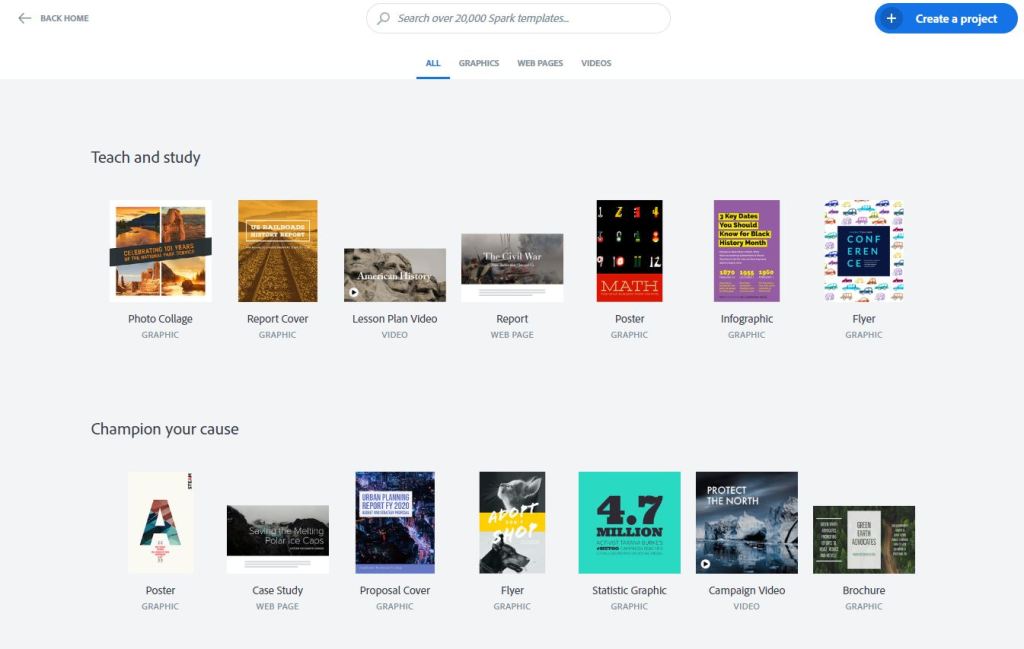The image size is (1024, 649).
Task: Select the Videos tab
Action: (596, 63)
